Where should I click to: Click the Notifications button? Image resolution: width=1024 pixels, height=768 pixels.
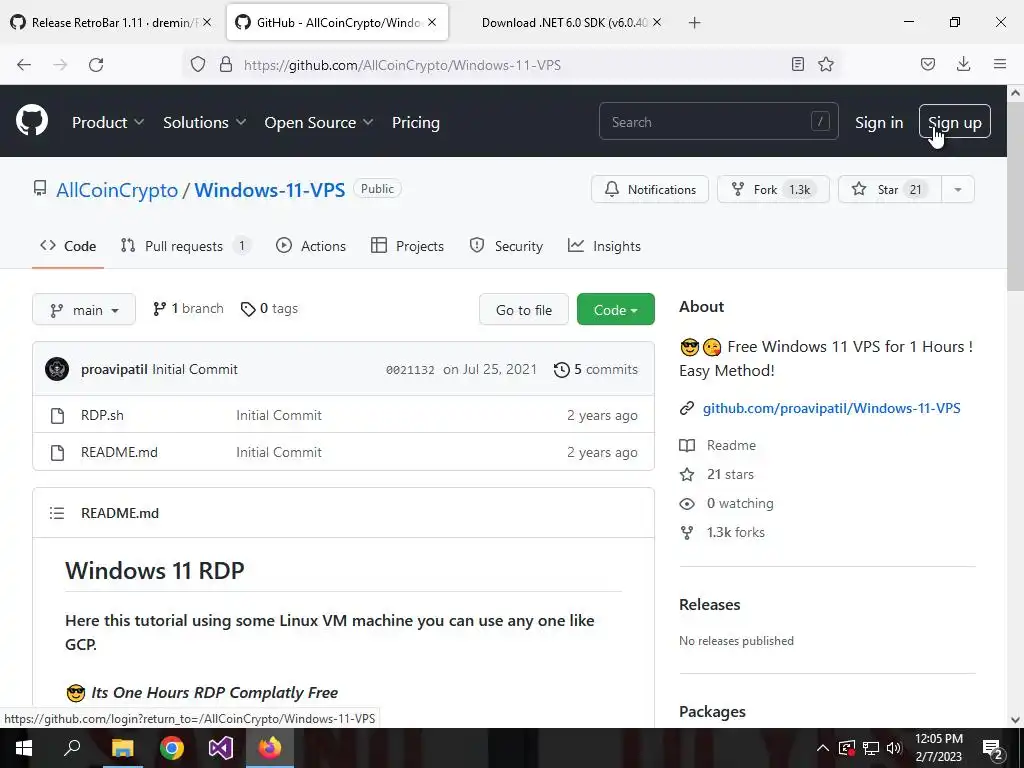(x=650, y=189)
